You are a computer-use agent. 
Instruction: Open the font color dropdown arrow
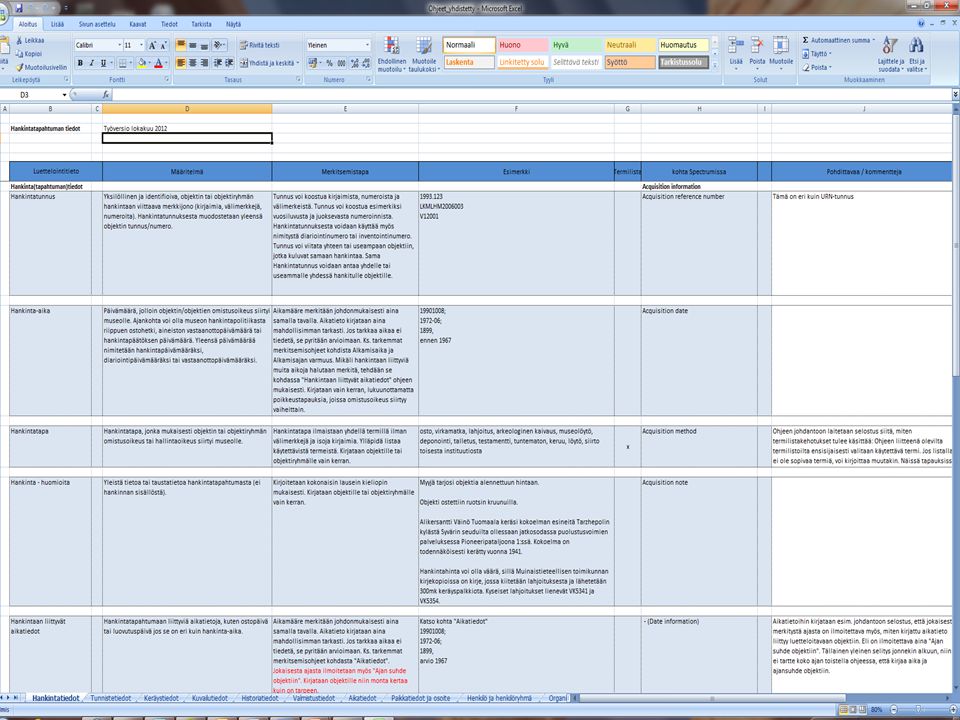[167, 63]
